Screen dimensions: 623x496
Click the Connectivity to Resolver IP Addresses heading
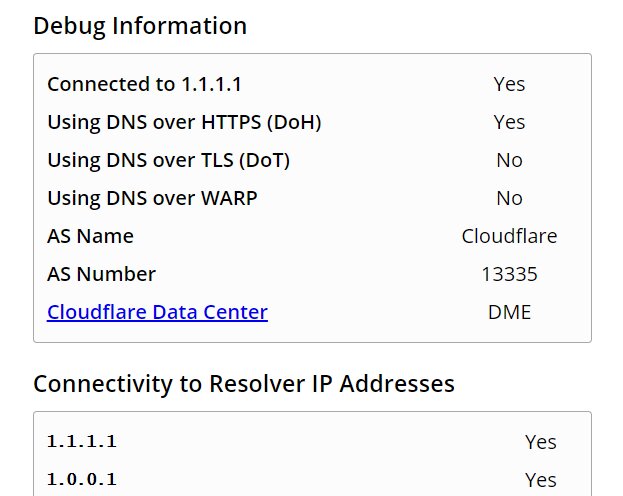point(244,384)
